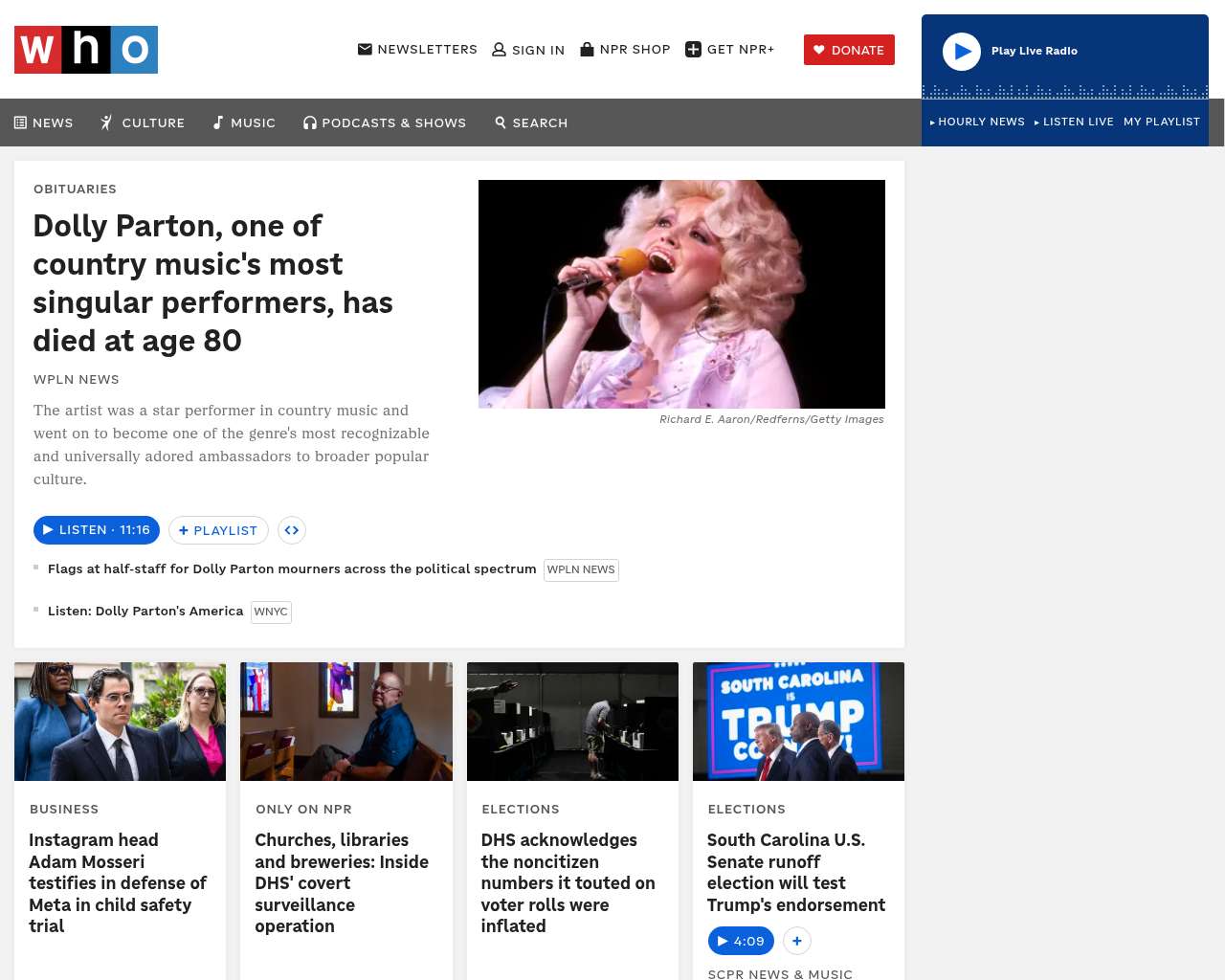The image size is (1225, 980).
Task: Click the red Donate button
Action: point(849,50)
